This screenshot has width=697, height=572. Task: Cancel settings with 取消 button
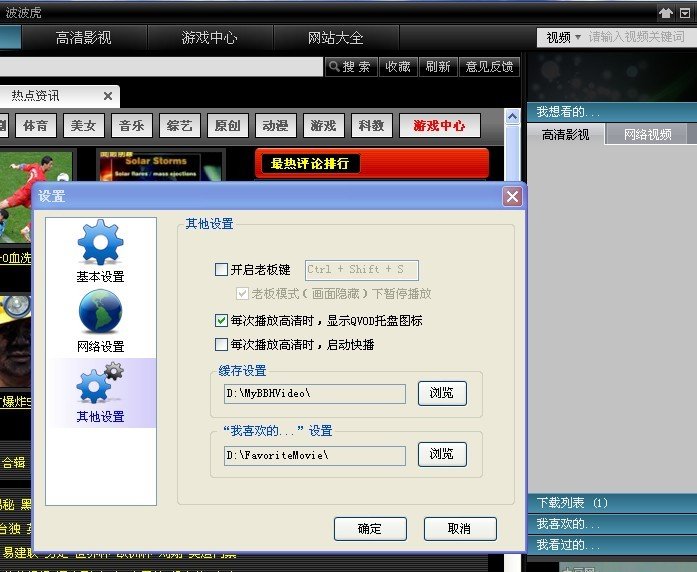click(x=460, y=528)
